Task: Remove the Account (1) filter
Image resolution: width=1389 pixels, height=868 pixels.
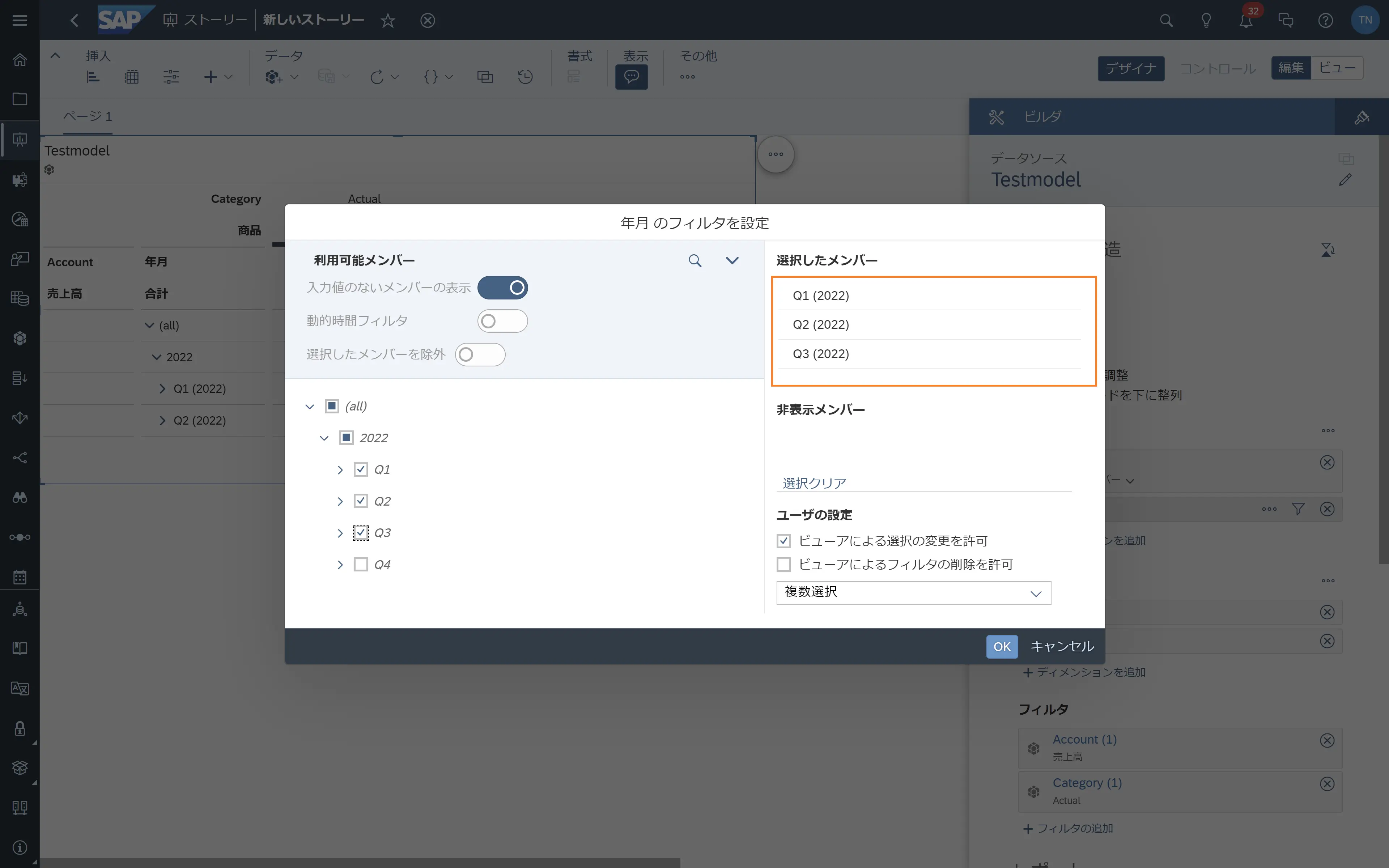Action: click(1327, 741)
